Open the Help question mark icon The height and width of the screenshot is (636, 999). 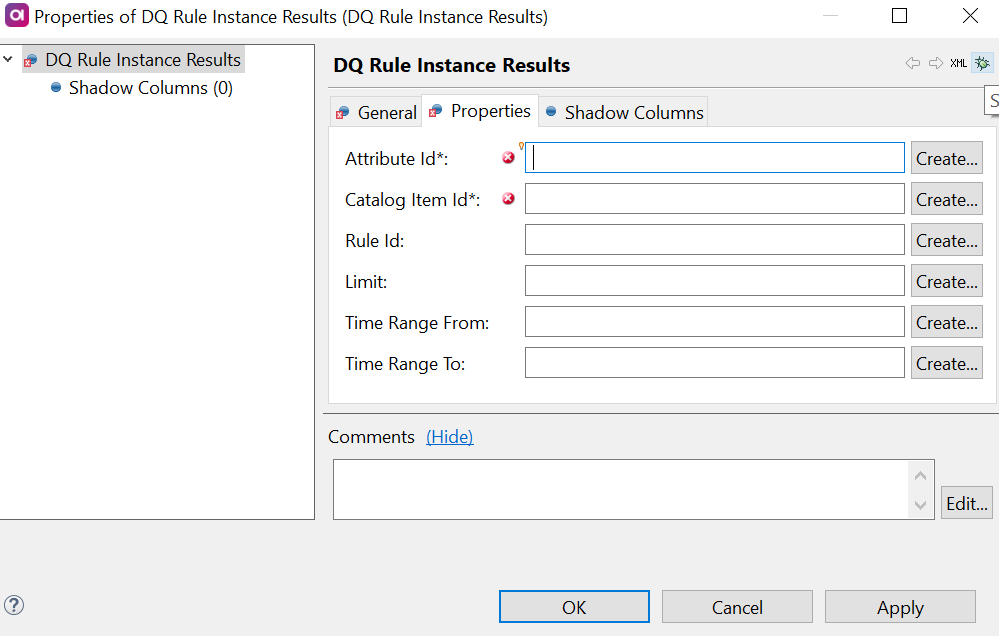pyautogui.click(x=14, y=605)
